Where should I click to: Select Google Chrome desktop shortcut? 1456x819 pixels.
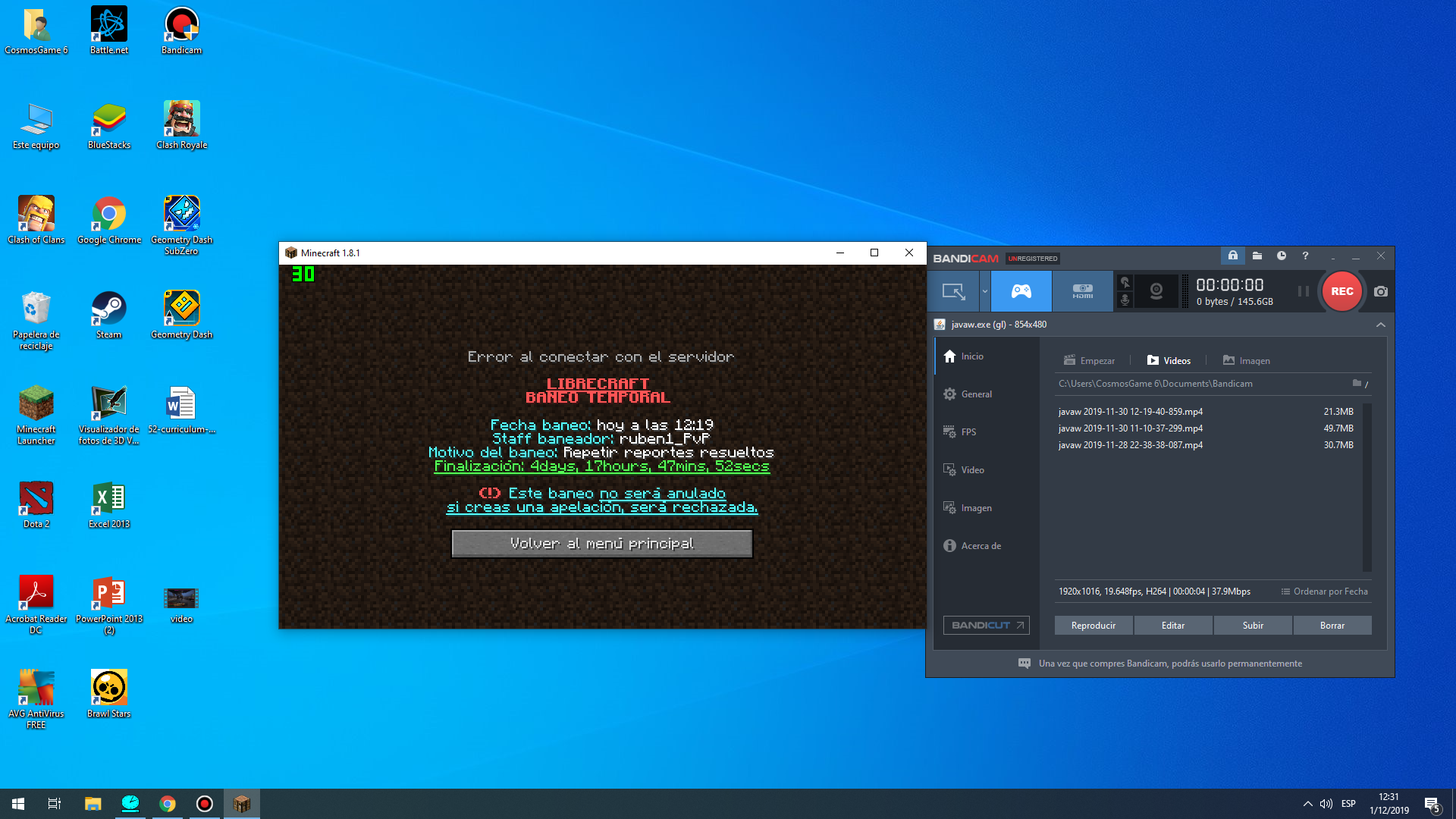109,220
